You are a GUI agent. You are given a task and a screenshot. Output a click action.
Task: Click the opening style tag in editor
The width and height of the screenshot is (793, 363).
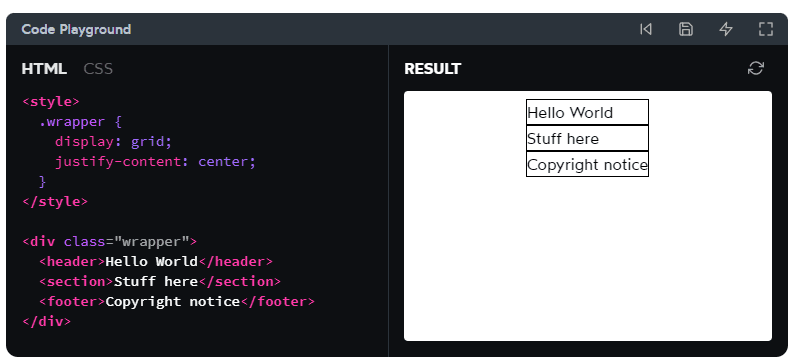coord(51,102)
